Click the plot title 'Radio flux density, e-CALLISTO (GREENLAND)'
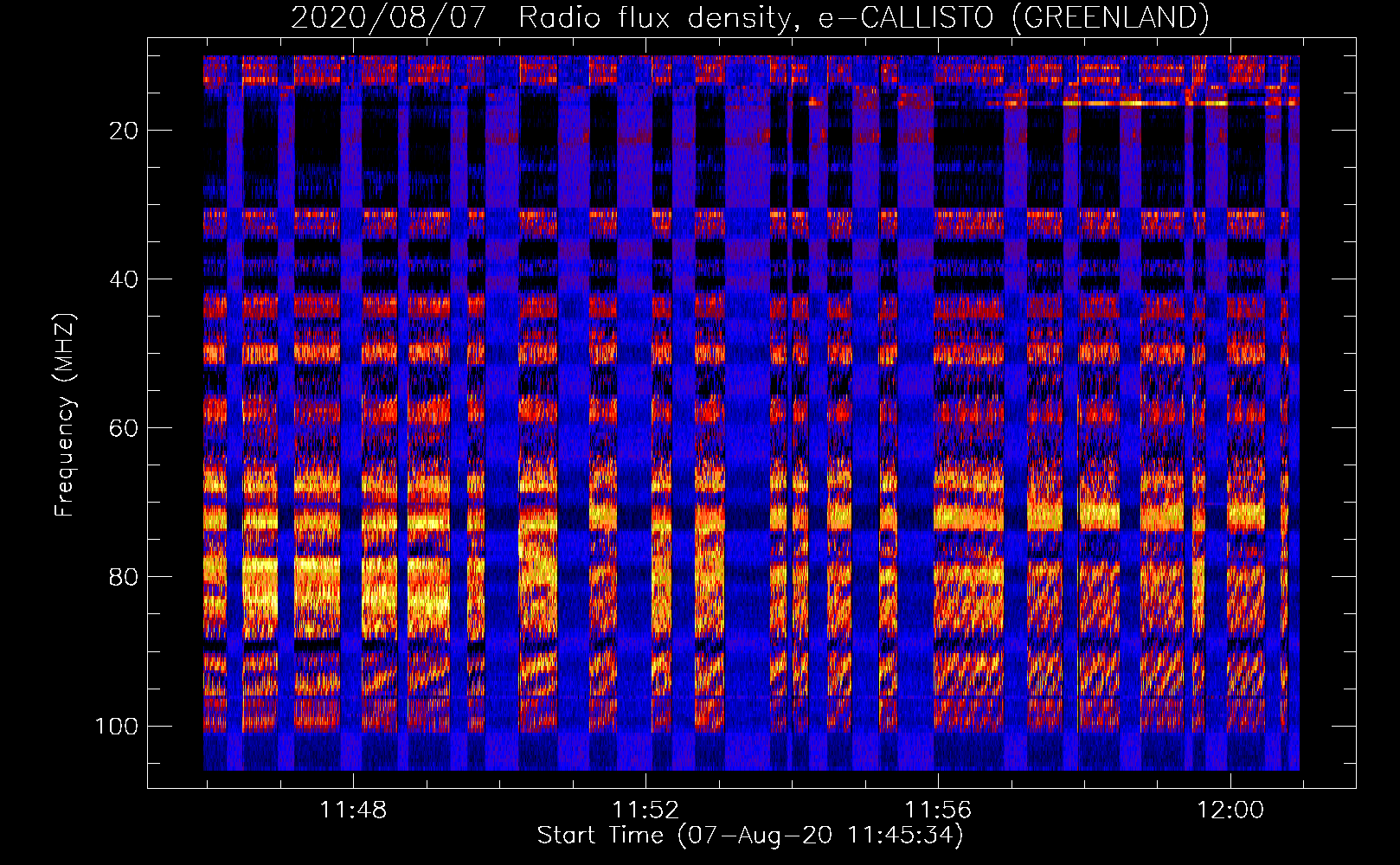1400x865 pixels. point(864,17)
